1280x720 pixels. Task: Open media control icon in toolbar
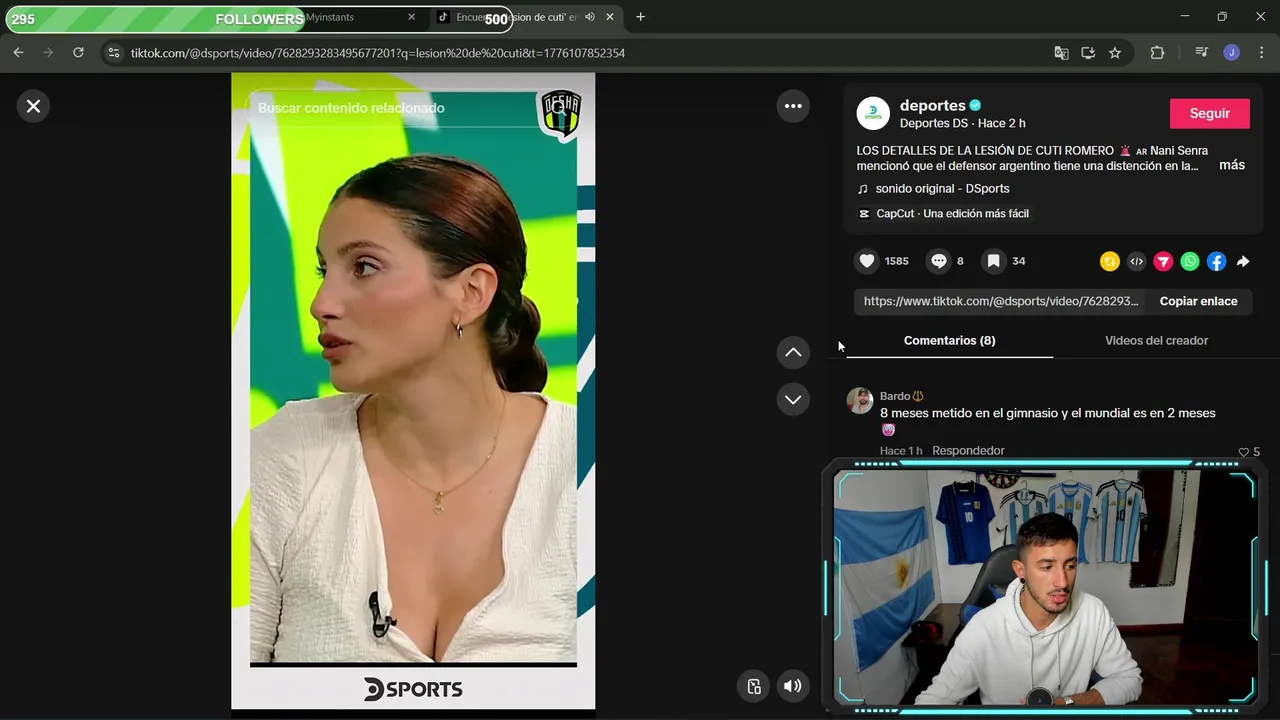click(1202, 53)
